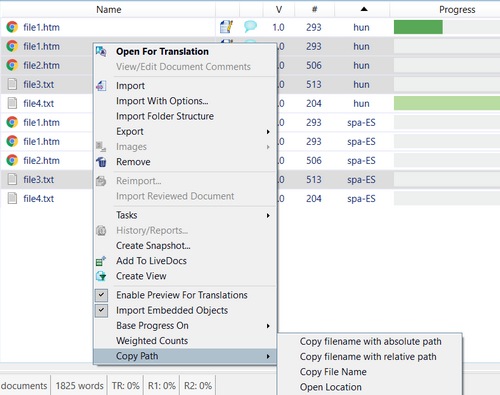Click the 1.0 version cell in top row
Screen dimensions: 500x395
tap(278, 27)
